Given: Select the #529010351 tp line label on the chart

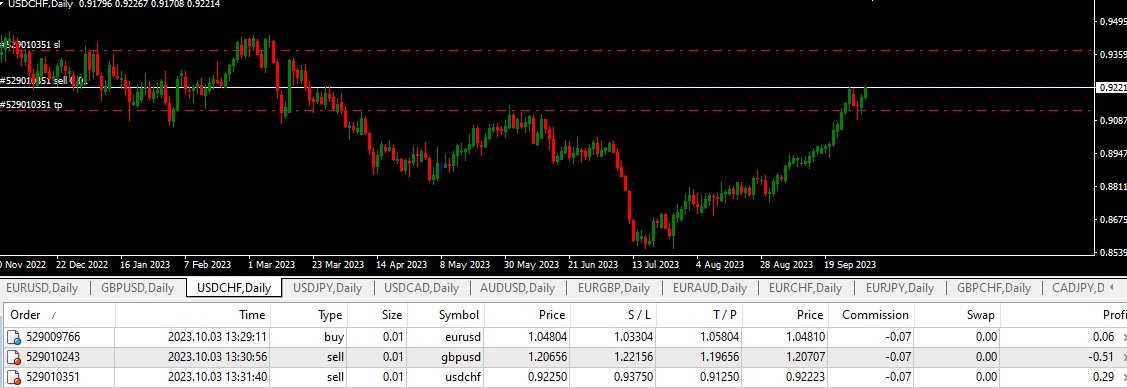Looking at the screenshot, I should [31, 104].
